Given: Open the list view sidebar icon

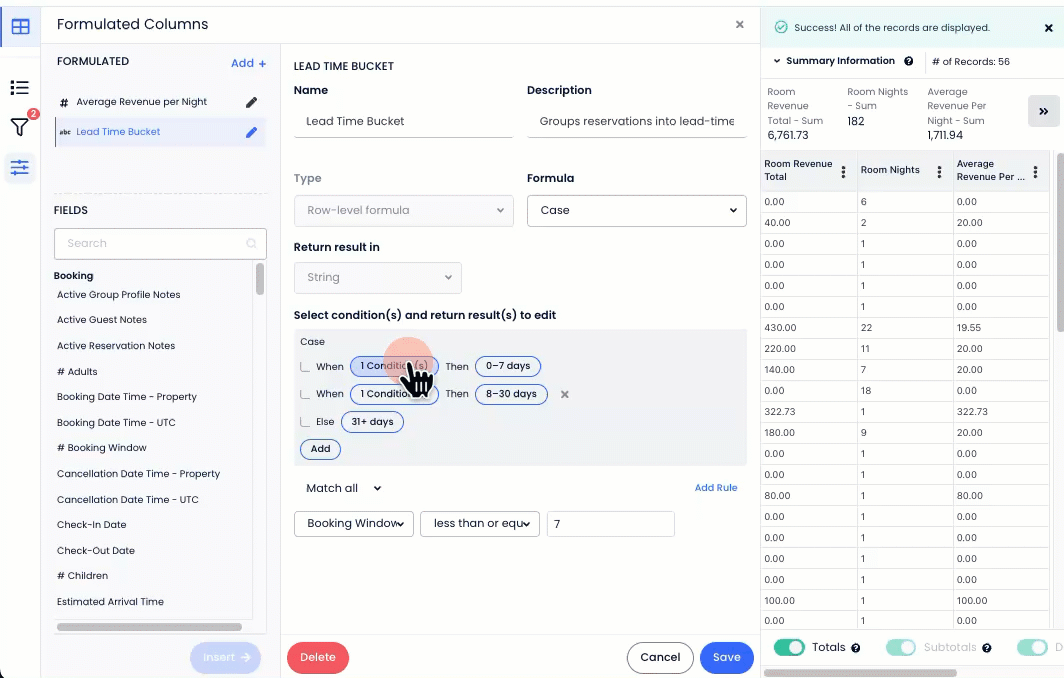Looking at the screenshot, I should point(20,88).
